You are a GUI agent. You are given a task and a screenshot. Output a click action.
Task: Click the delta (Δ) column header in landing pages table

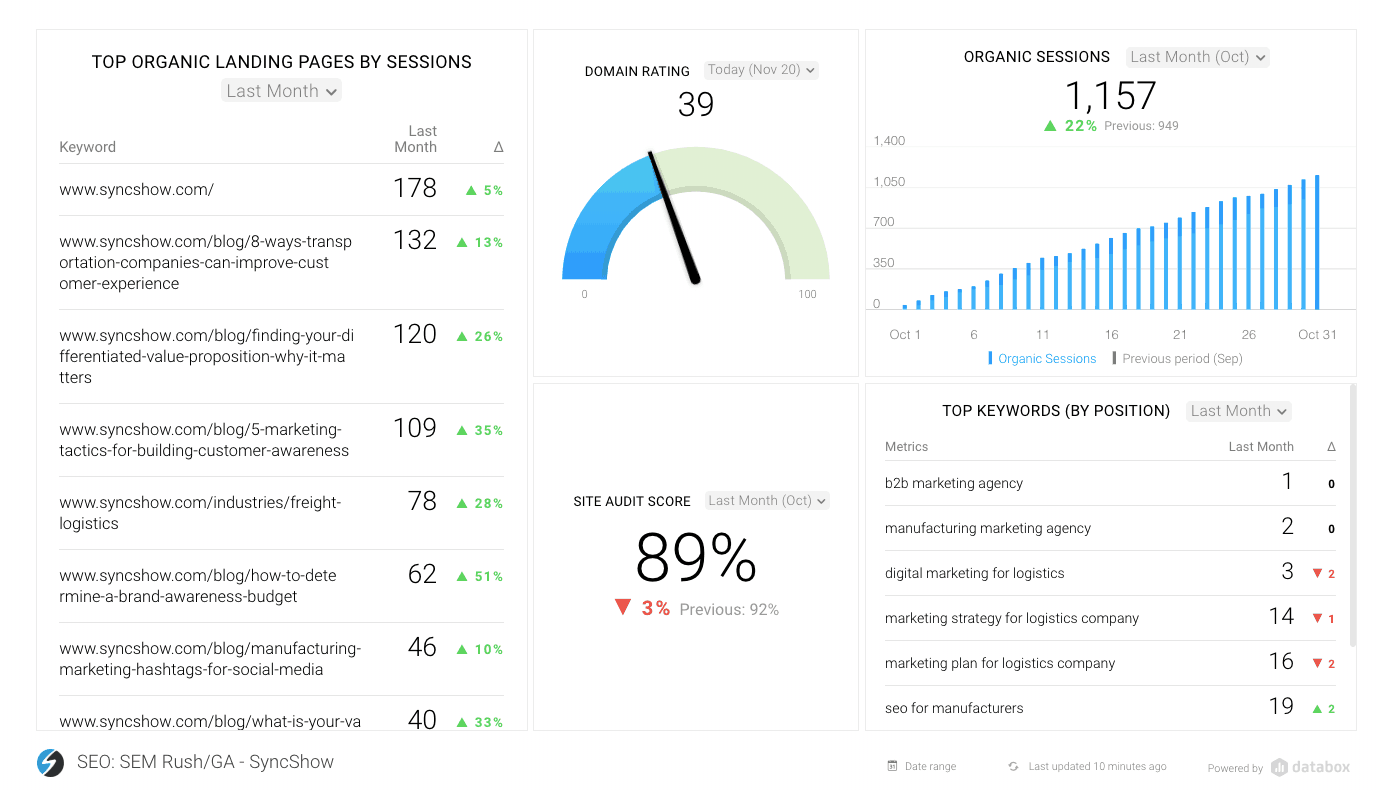coord(498,146)
